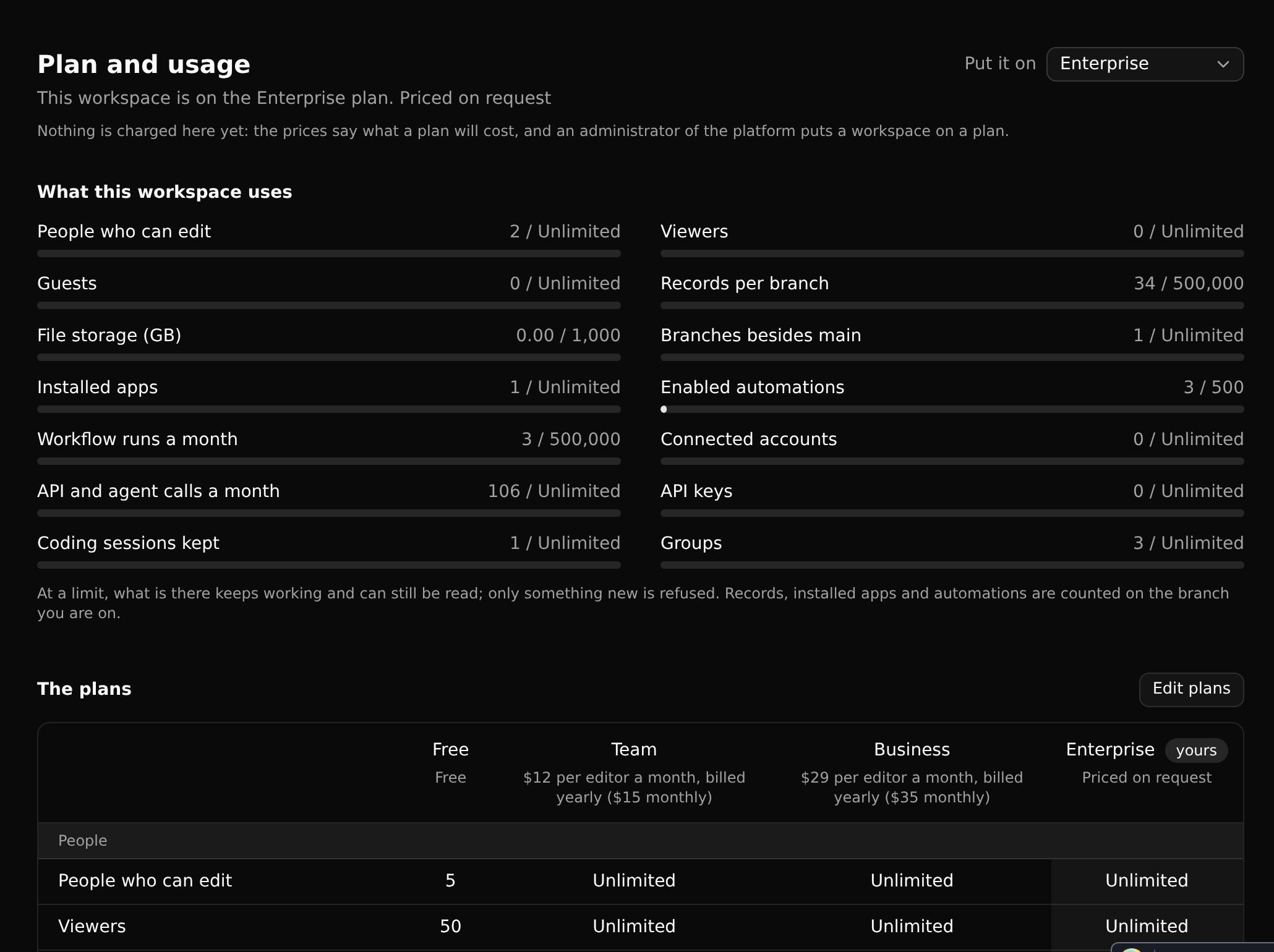Click the Free plan '5' editors cell
The height and width of the screenshot is (952, 1274).
pos(450,880)
